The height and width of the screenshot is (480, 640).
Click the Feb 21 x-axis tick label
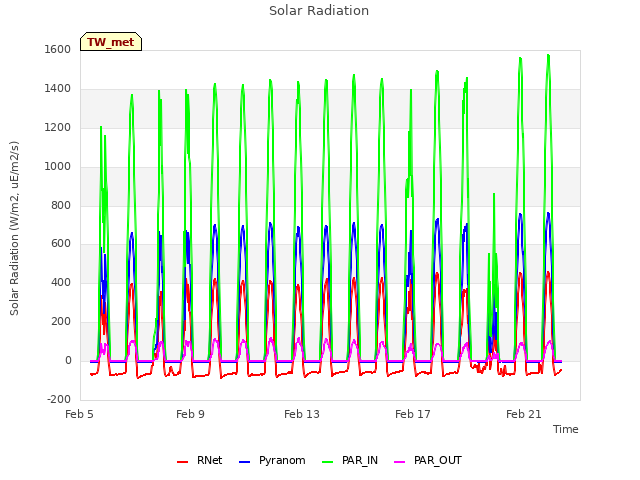click(524, 414)
